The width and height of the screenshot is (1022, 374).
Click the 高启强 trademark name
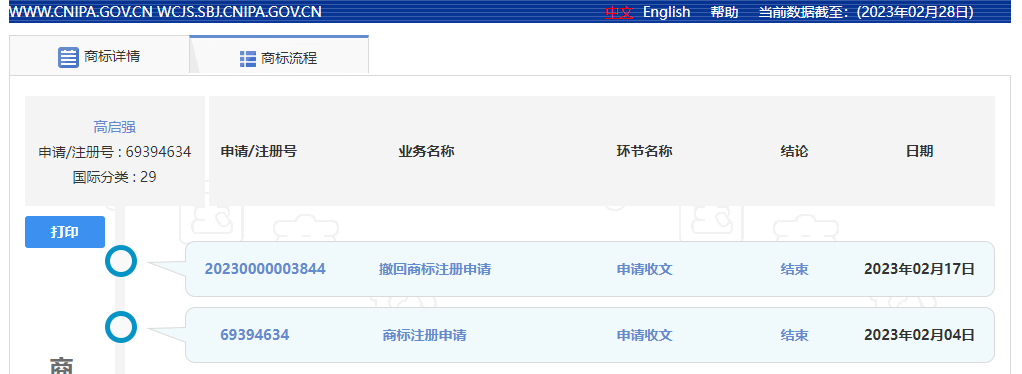[114, 127]
